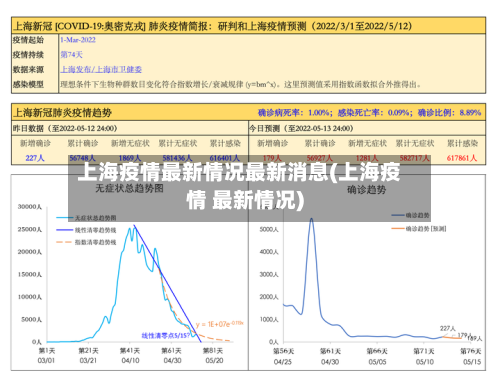Select the 疫情起始 row label
500x377 pixels.
pos(28,40)
